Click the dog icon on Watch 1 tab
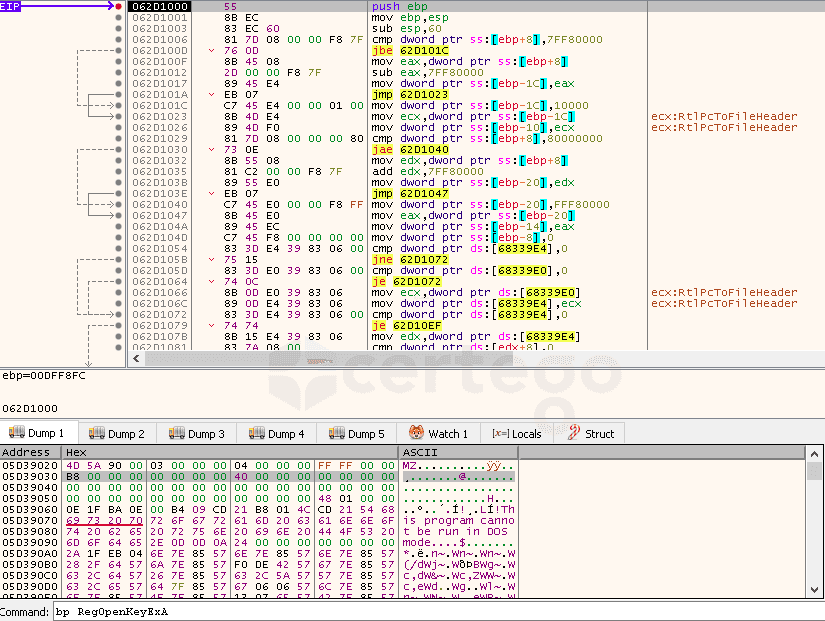825x621 pixels. [x=416, y=433]
